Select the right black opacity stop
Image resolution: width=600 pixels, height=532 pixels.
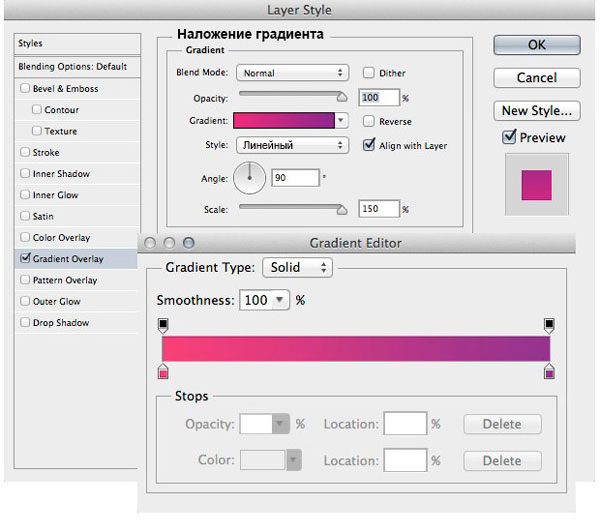(x=549, y=325)
